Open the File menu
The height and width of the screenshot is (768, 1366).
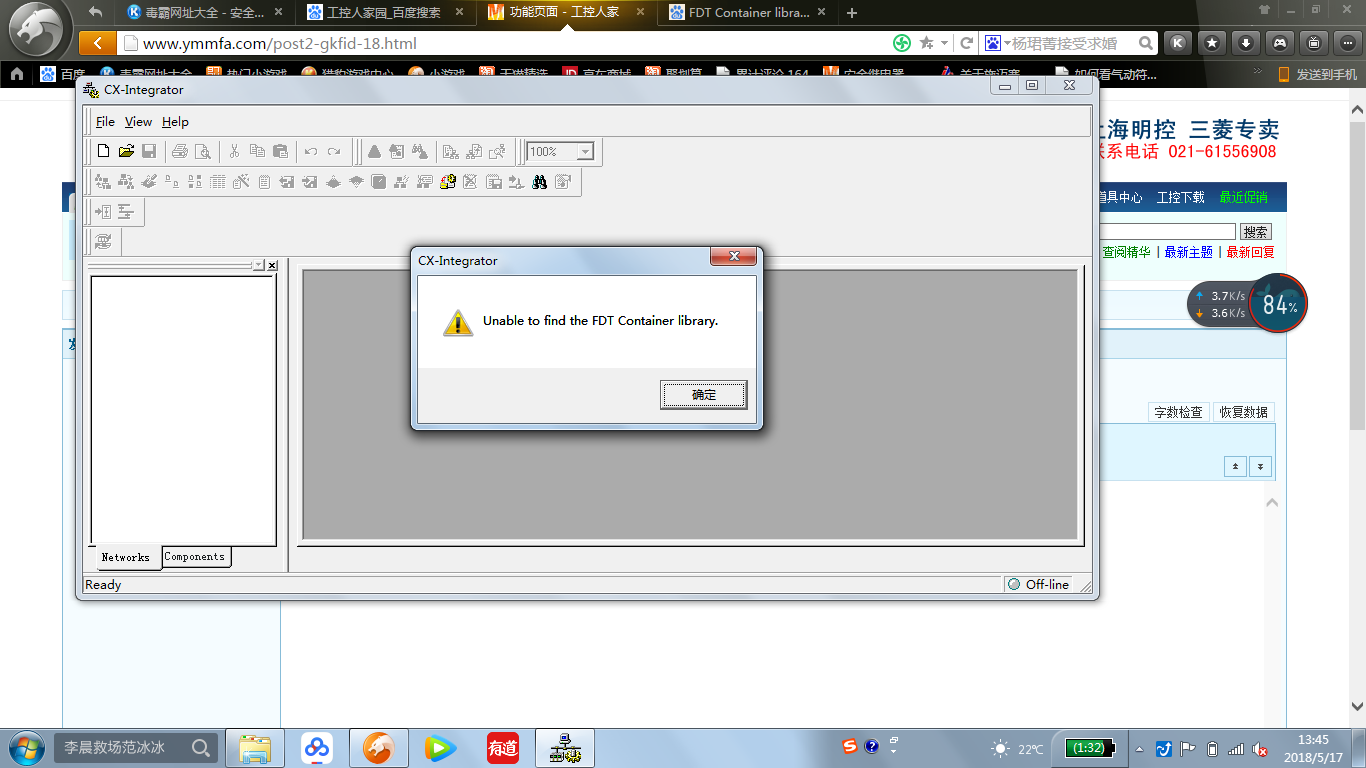[105, 122]
